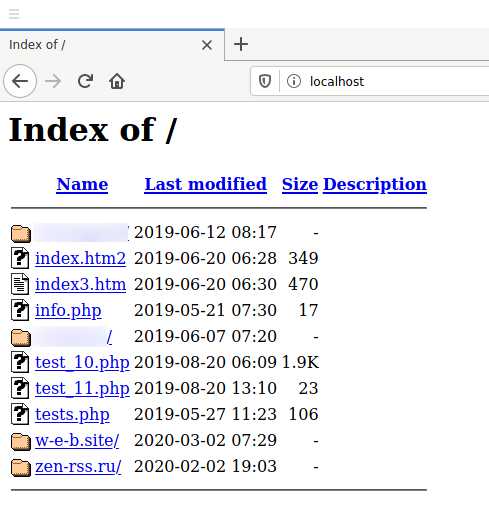489x509 pixels.
Task: Open the hamburger menu icon at top left
Action: coord(14,14)
